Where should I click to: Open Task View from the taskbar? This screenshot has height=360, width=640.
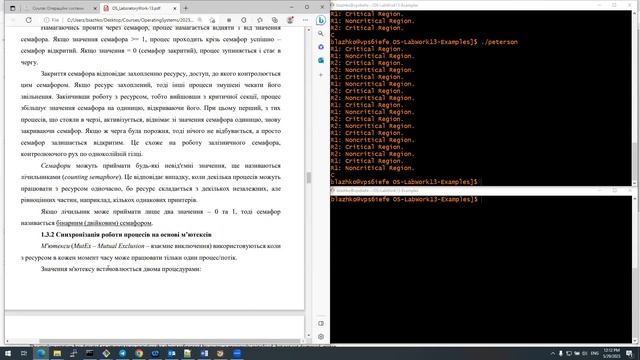click(24, 353)
